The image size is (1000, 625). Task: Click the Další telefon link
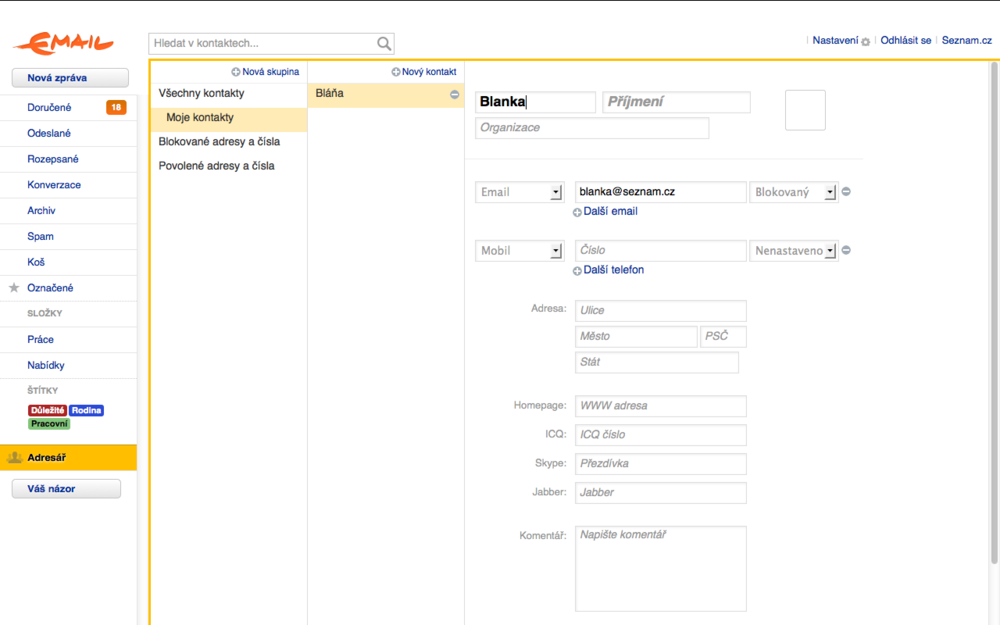pos(614,270)
